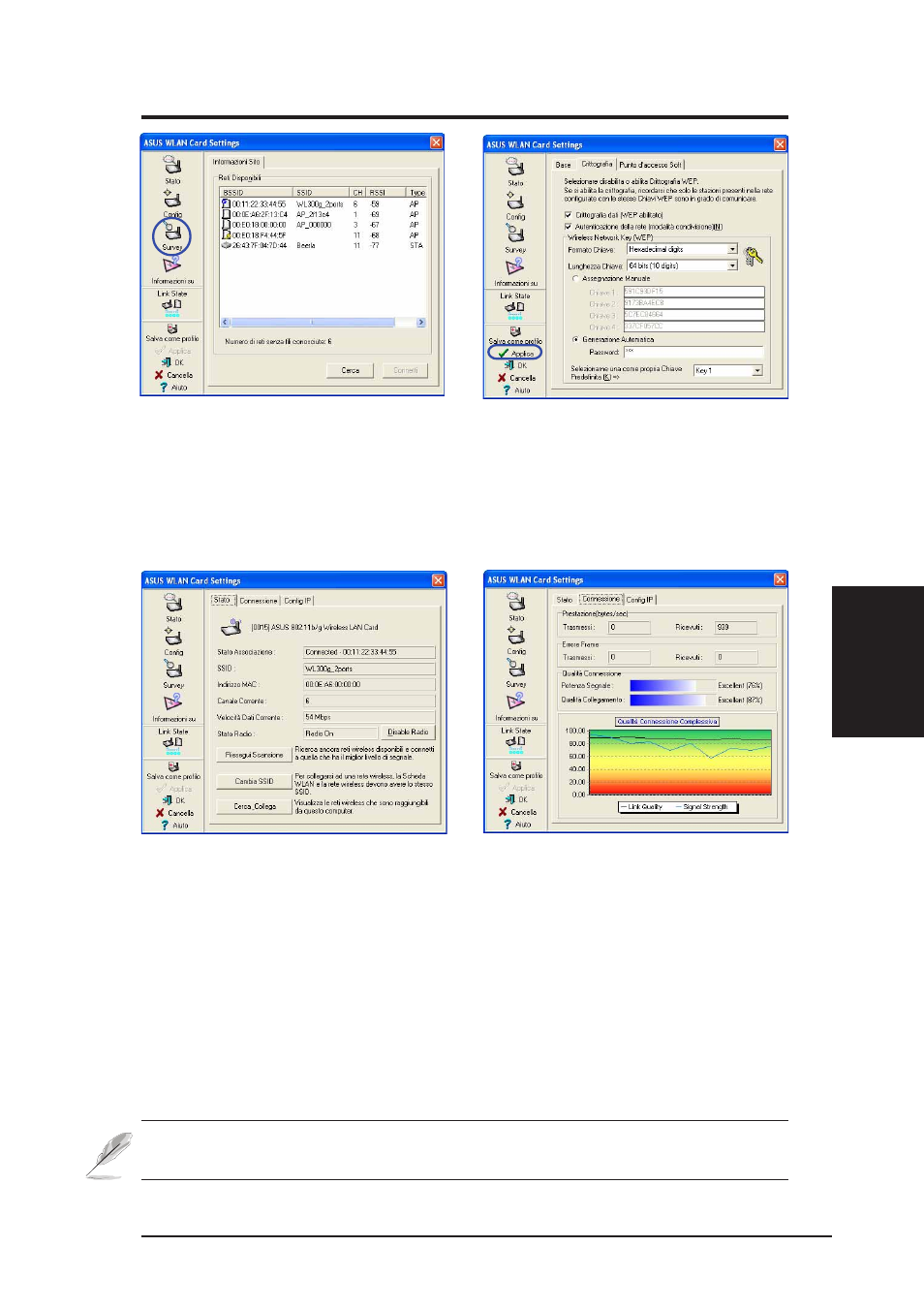This screenshot has height=1309, width=924.
Task: Select network row Beerla in list
Action: coord(323,246)
